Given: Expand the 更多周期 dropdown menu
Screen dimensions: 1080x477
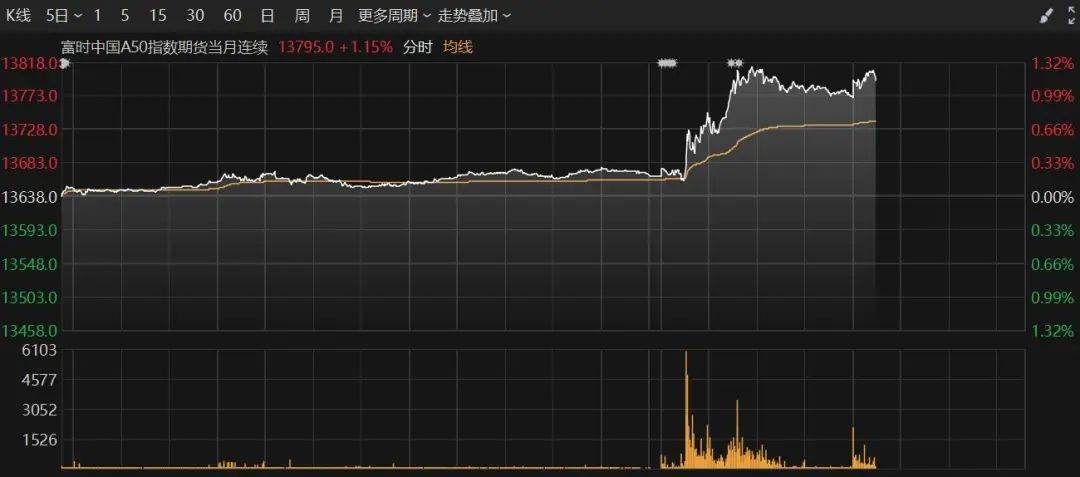Looking at the screenshot, I should point(394,16).
